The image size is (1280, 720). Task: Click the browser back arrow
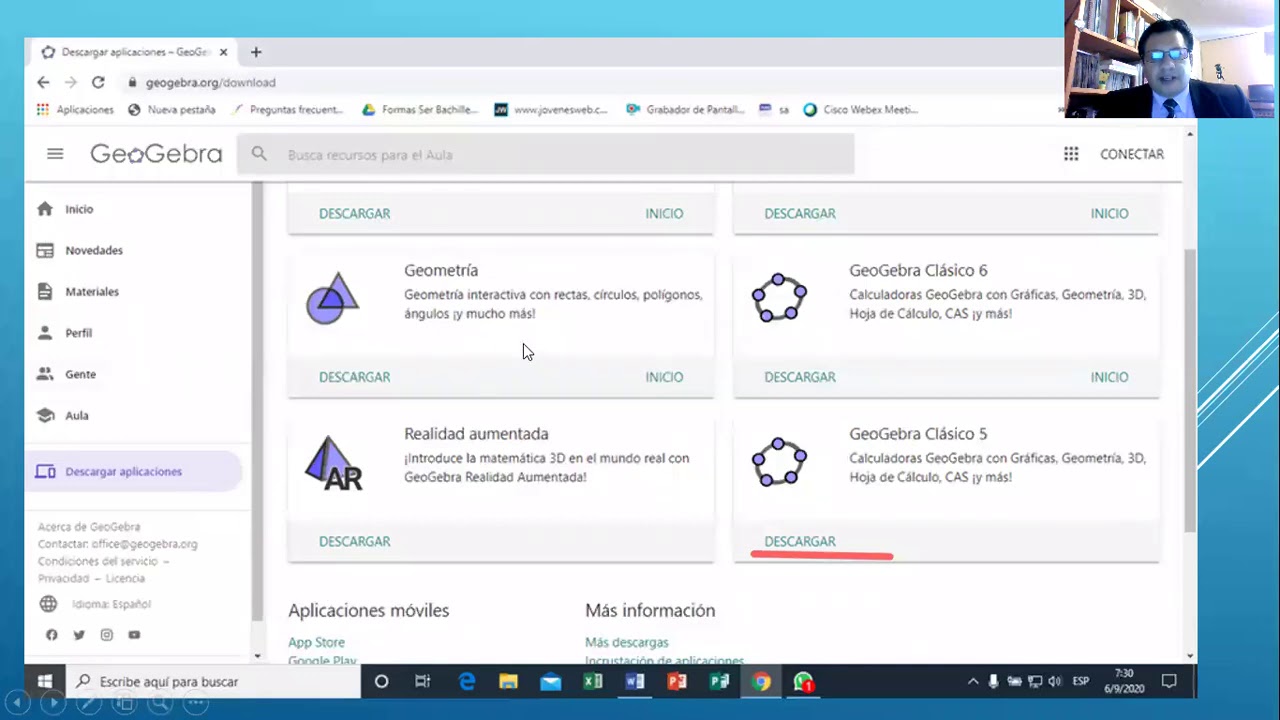click(43, 82)
